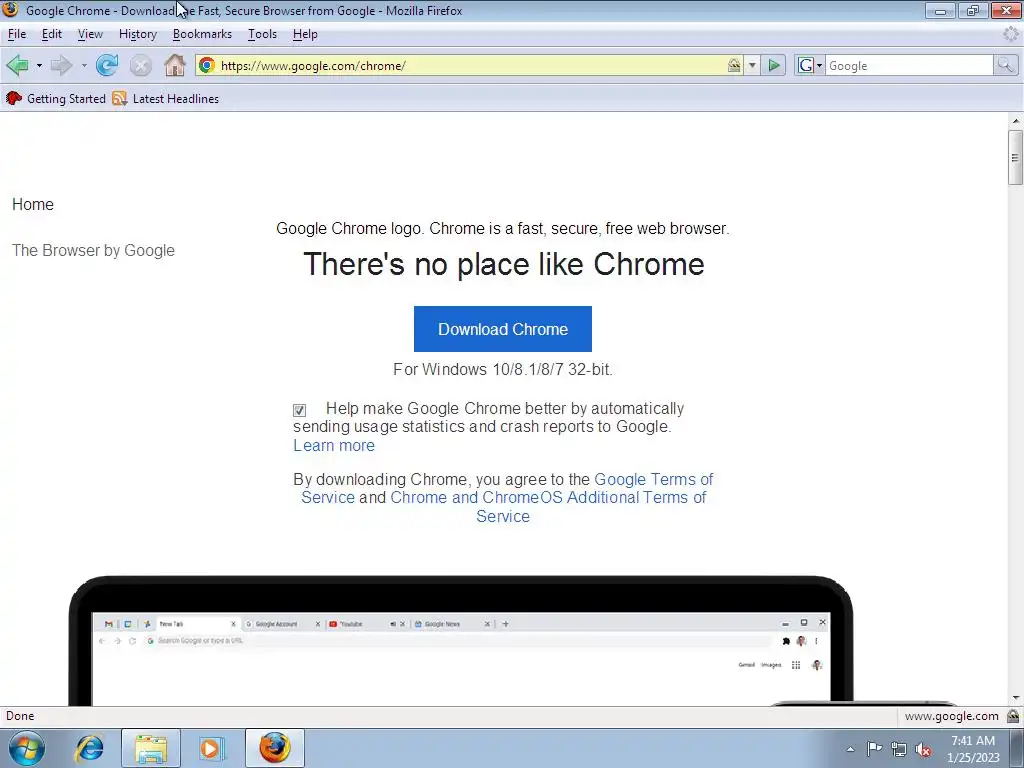Expand the address bar URL dropdown
This screenshot has height=768, width=1024.
tap(752, 65)
